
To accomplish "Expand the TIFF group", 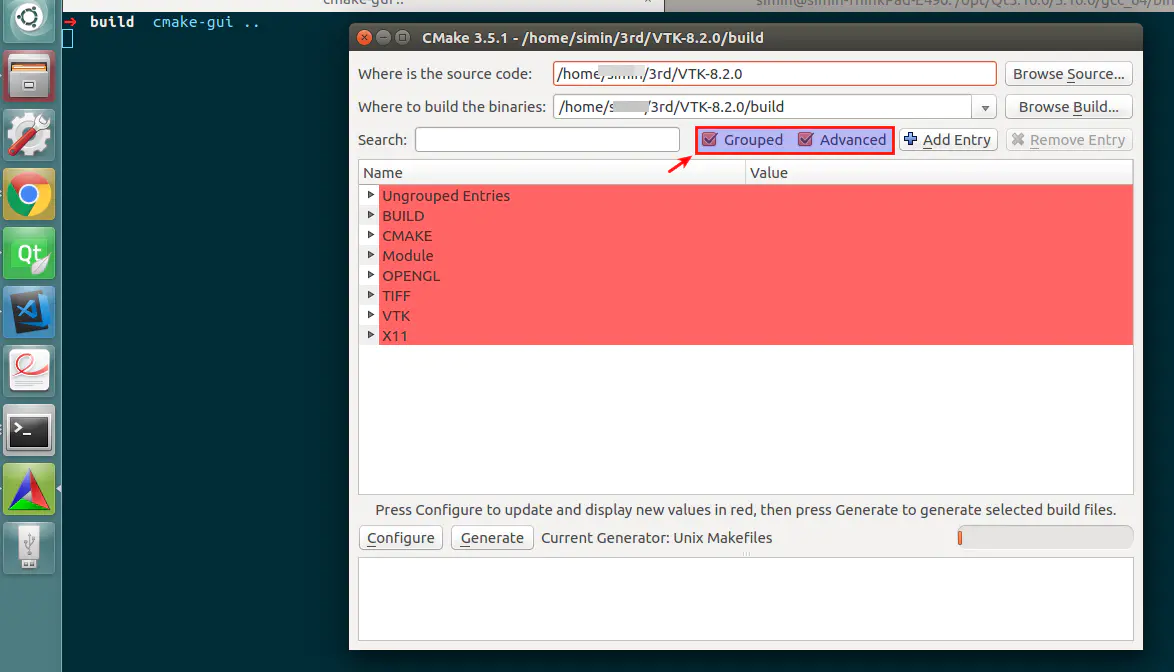I will pos(371,295).
